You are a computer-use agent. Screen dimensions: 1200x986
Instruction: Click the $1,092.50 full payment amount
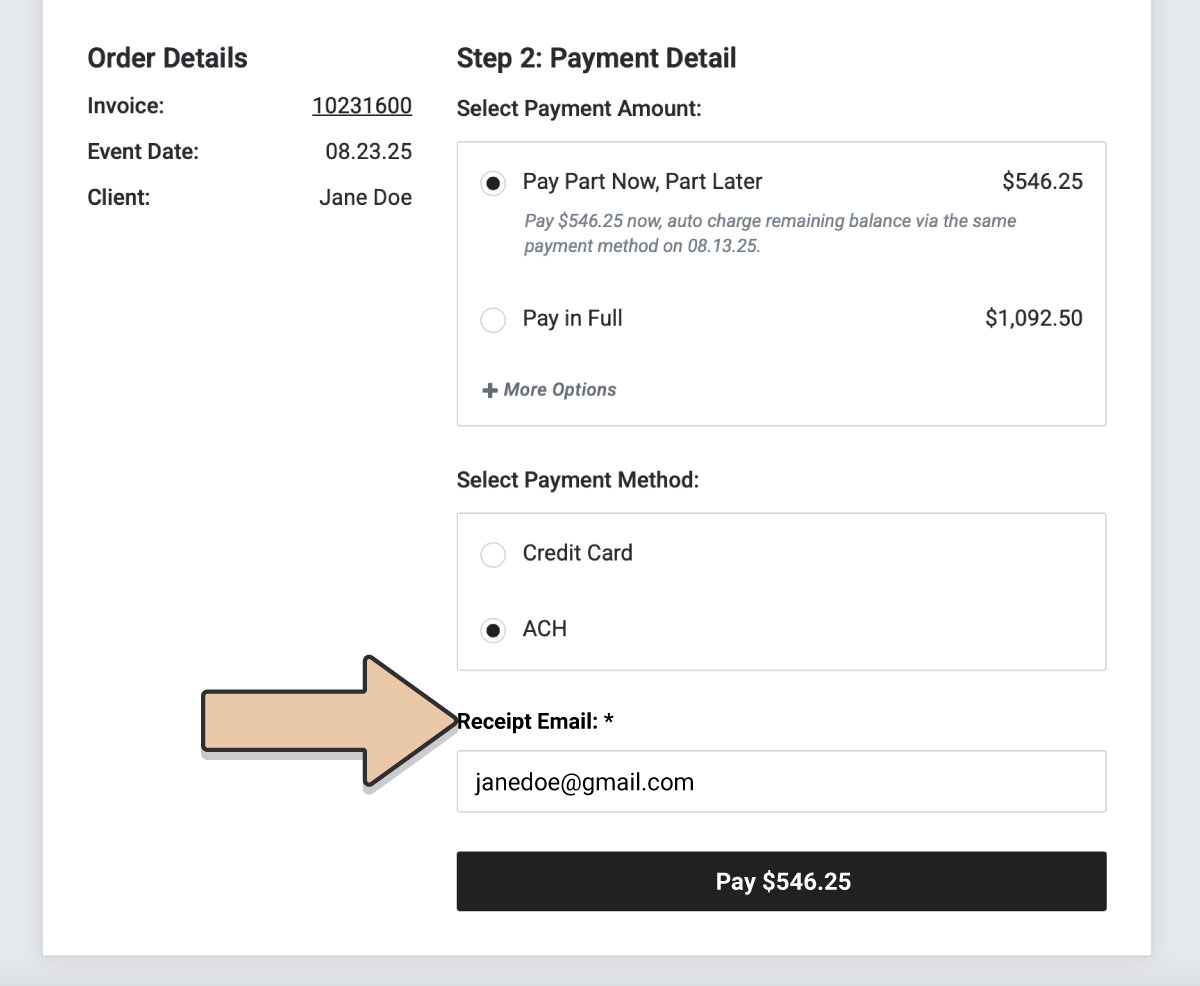pos(1034,319)
